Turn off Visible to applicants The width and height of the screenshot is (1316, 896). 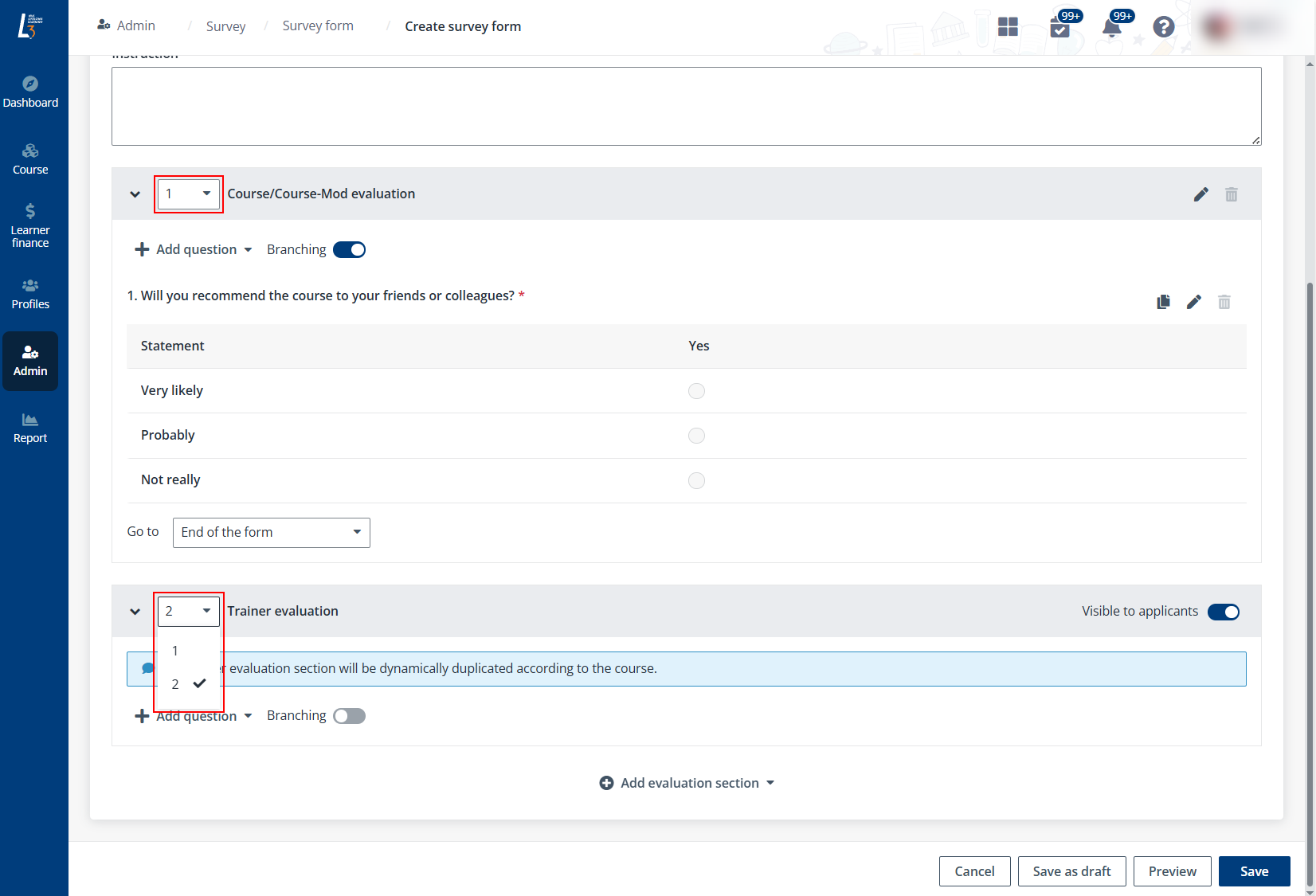coord(1224,612)
